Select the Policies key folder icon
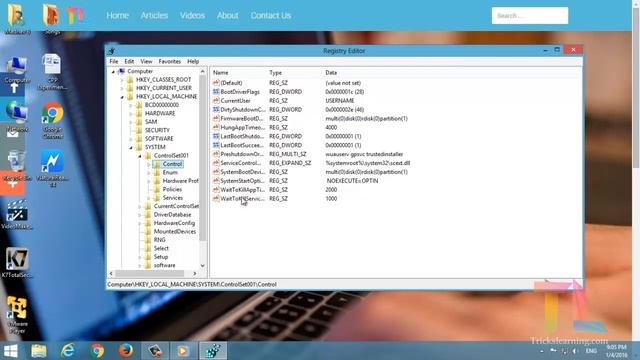The image size is (640, 360). [157, 189]
